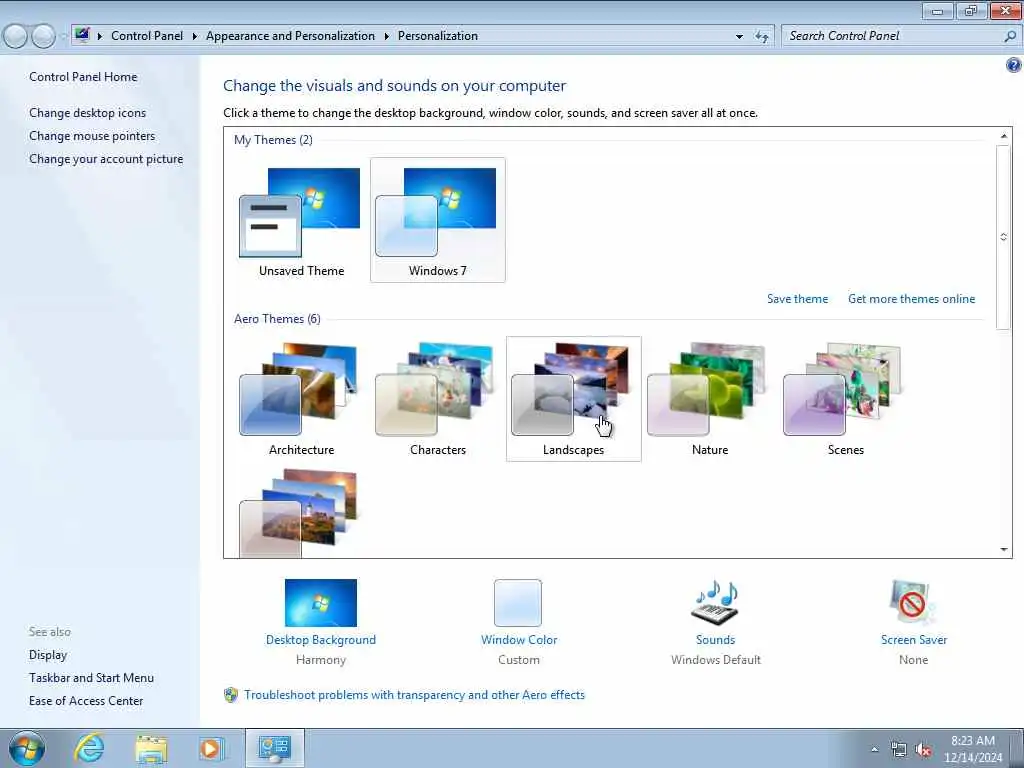Click Personalization breadcrumb

438,36
